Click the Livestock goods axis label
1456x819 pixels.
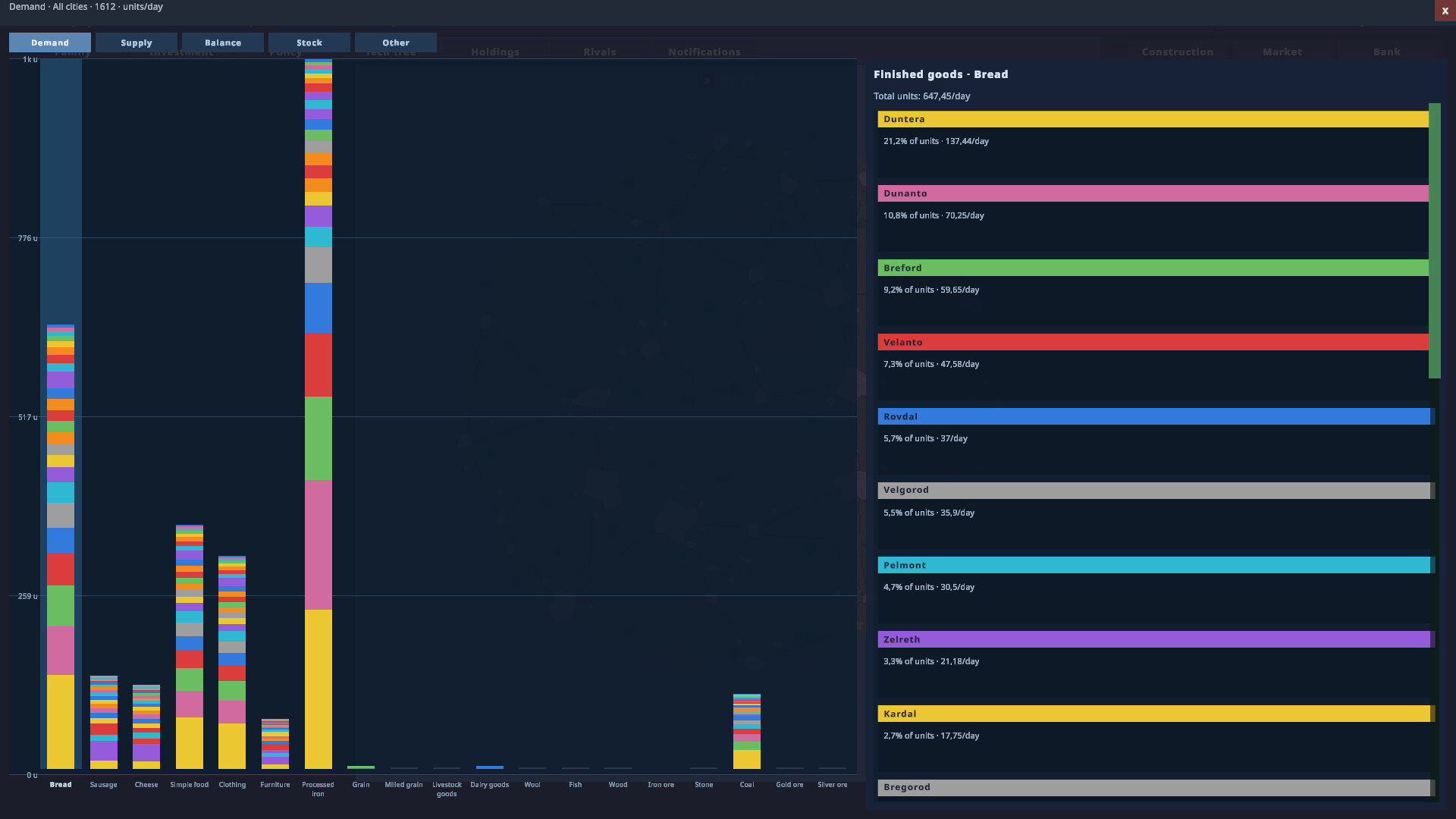click(x=447, y=789)
